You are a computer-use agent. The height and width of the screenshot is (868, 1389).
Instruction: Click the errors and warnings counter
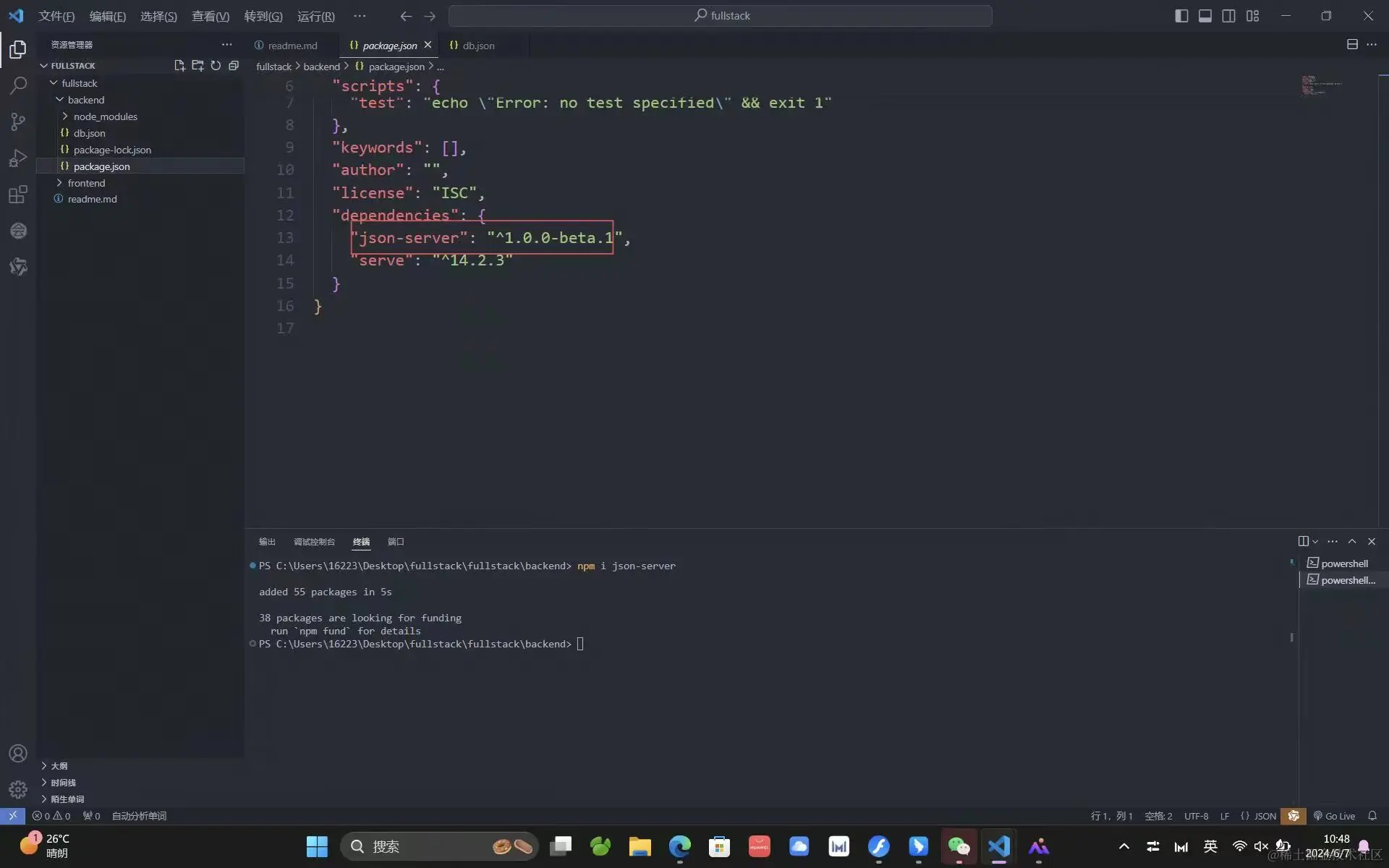point(51,816)
